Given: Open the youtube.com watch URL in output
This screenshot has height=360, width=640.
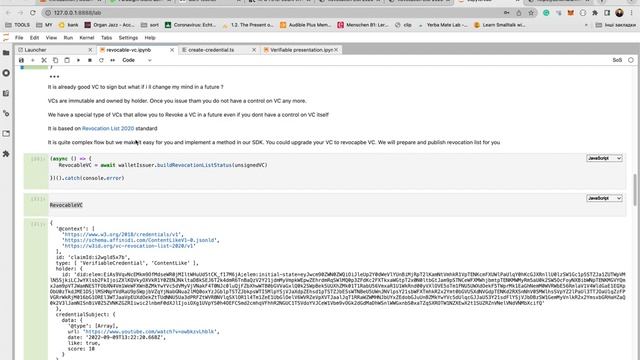Looking at the screenshot, I should pos(150,331).
